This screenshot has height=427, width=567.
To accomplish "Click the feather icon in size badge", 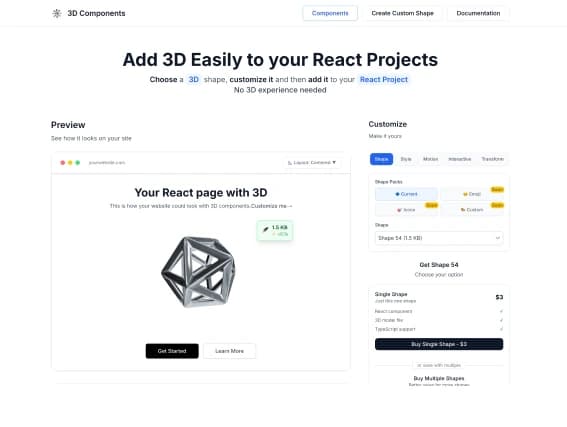I will (x=265, y=229).
